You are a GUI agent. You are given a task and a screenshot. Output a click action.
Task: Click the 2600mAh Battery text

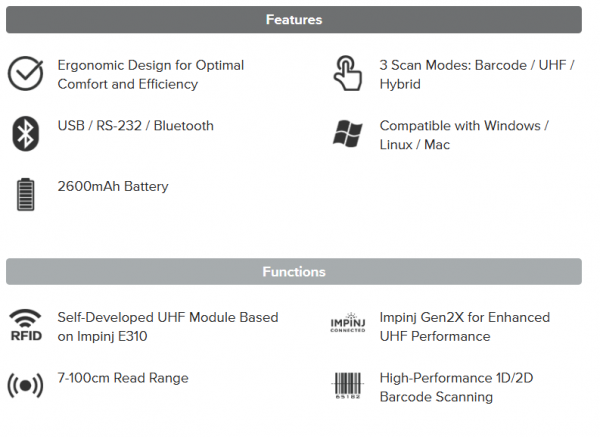coord(113,187)
